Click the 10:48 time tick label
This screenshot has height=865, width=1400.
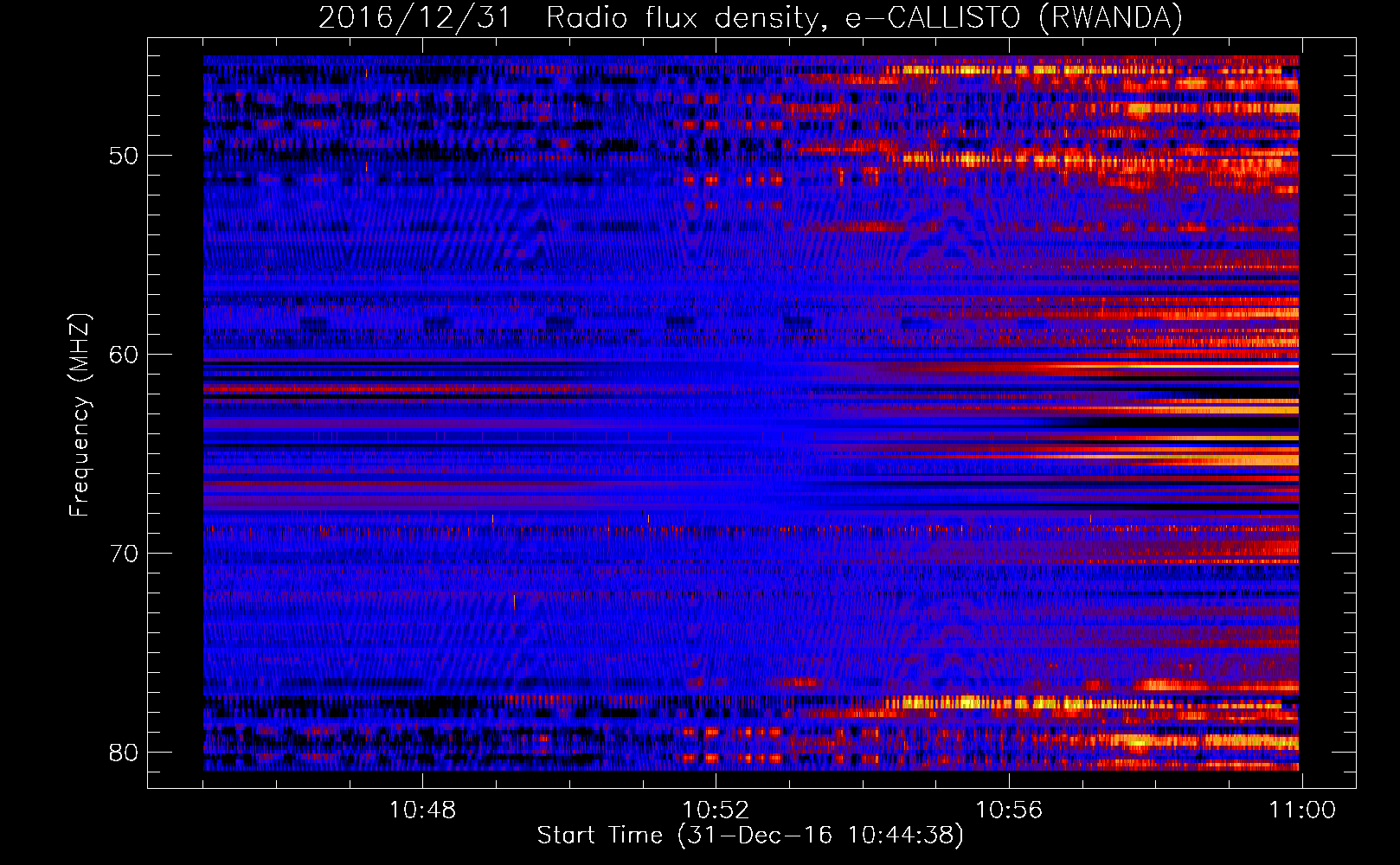[422, 811]
